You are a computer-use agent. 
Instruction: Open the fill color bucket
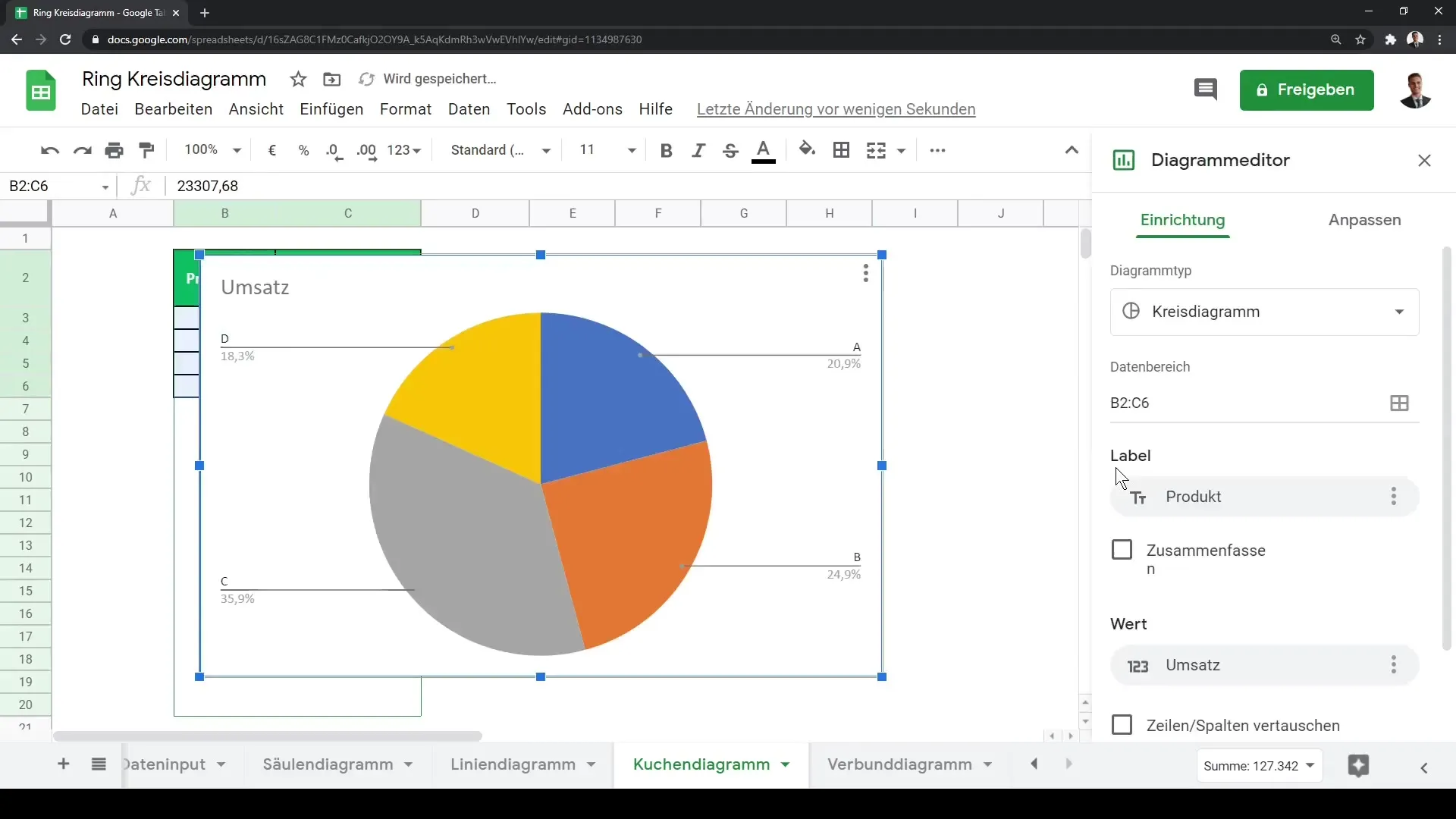coord(808,149)
